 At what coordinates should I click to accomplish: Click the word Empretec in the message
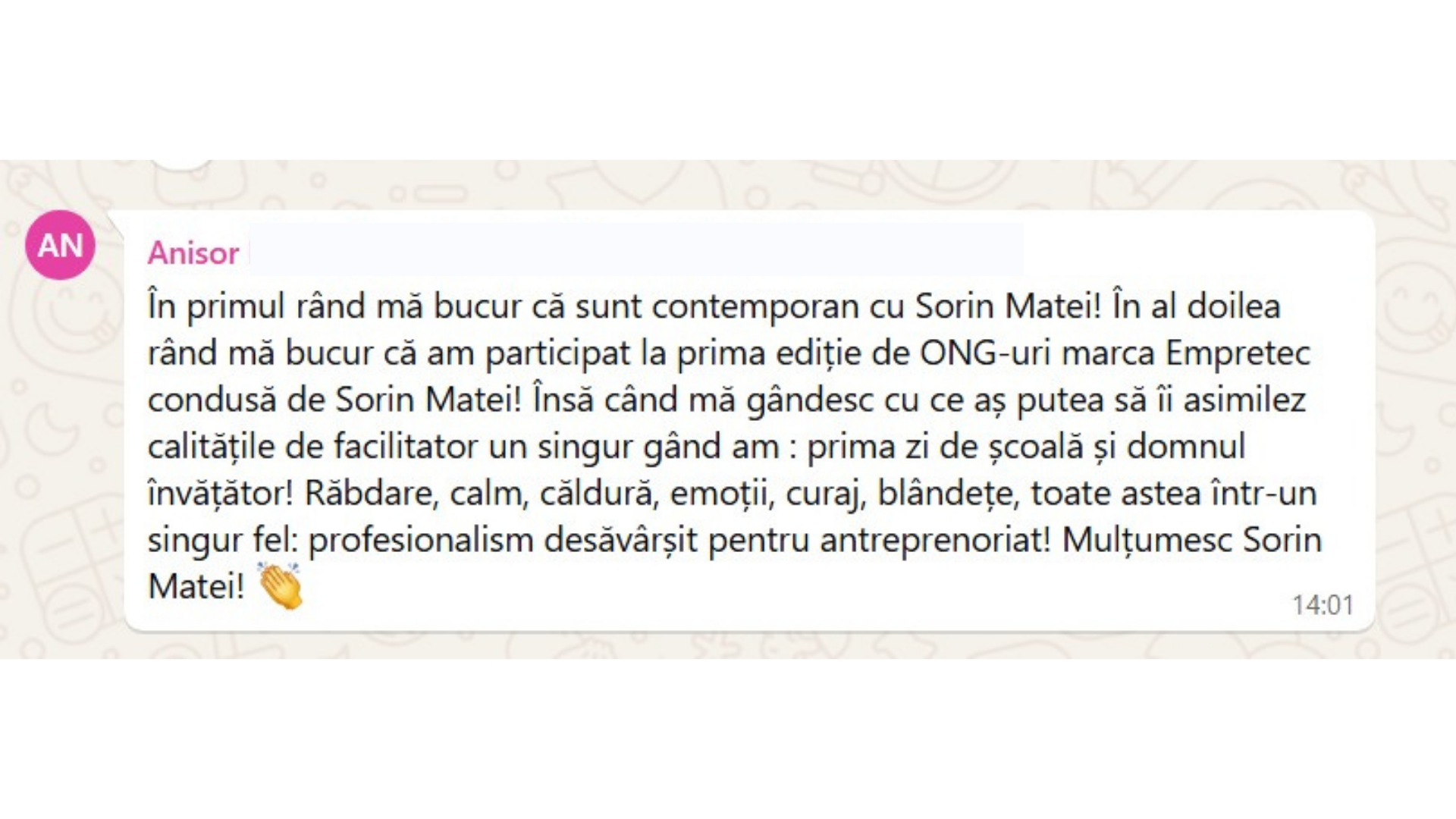coord(1238,353)
